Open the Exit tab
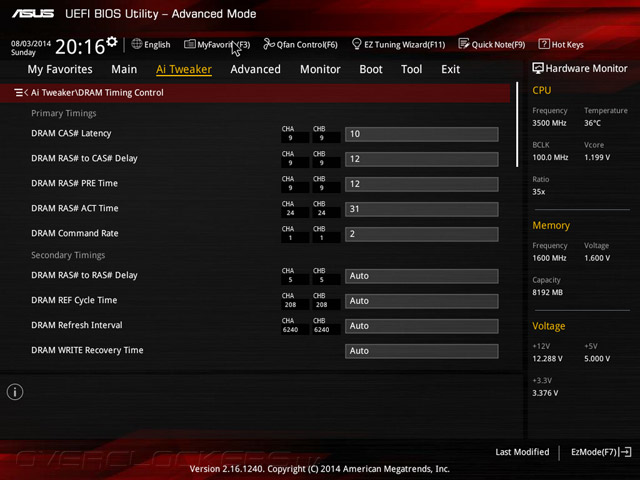This screenshot has width=640, height=480. pos(450,69)
